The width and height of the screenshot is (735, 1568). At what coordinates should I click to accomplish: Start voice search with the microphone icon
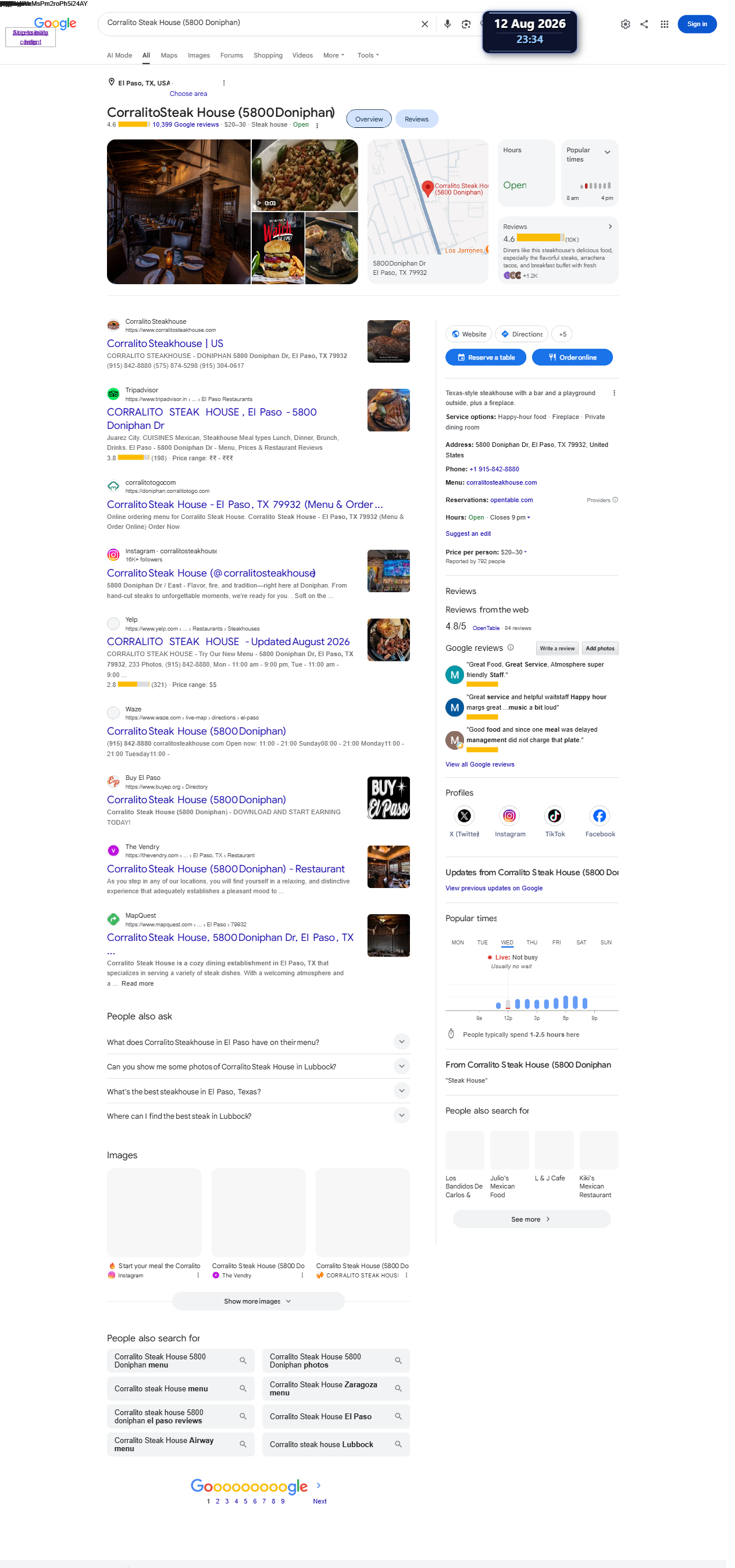click(447, 24)
